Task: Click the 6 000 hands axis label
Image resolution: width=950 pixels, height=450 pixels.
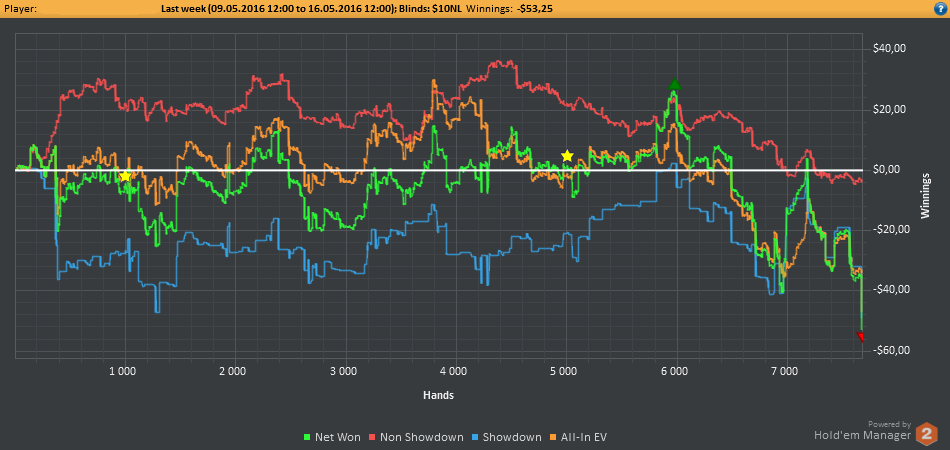Action: [676, 369]
